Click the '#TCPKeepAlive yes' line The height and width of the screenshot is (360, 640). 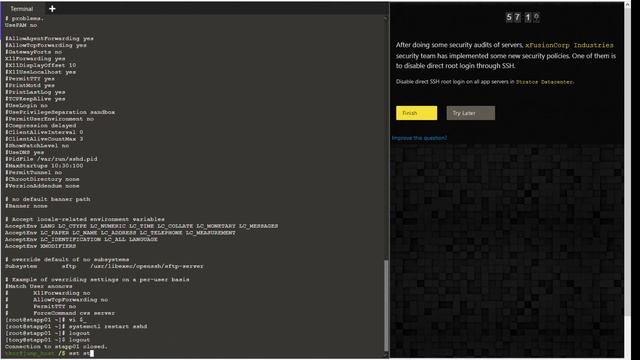click(x=35, y=99)
